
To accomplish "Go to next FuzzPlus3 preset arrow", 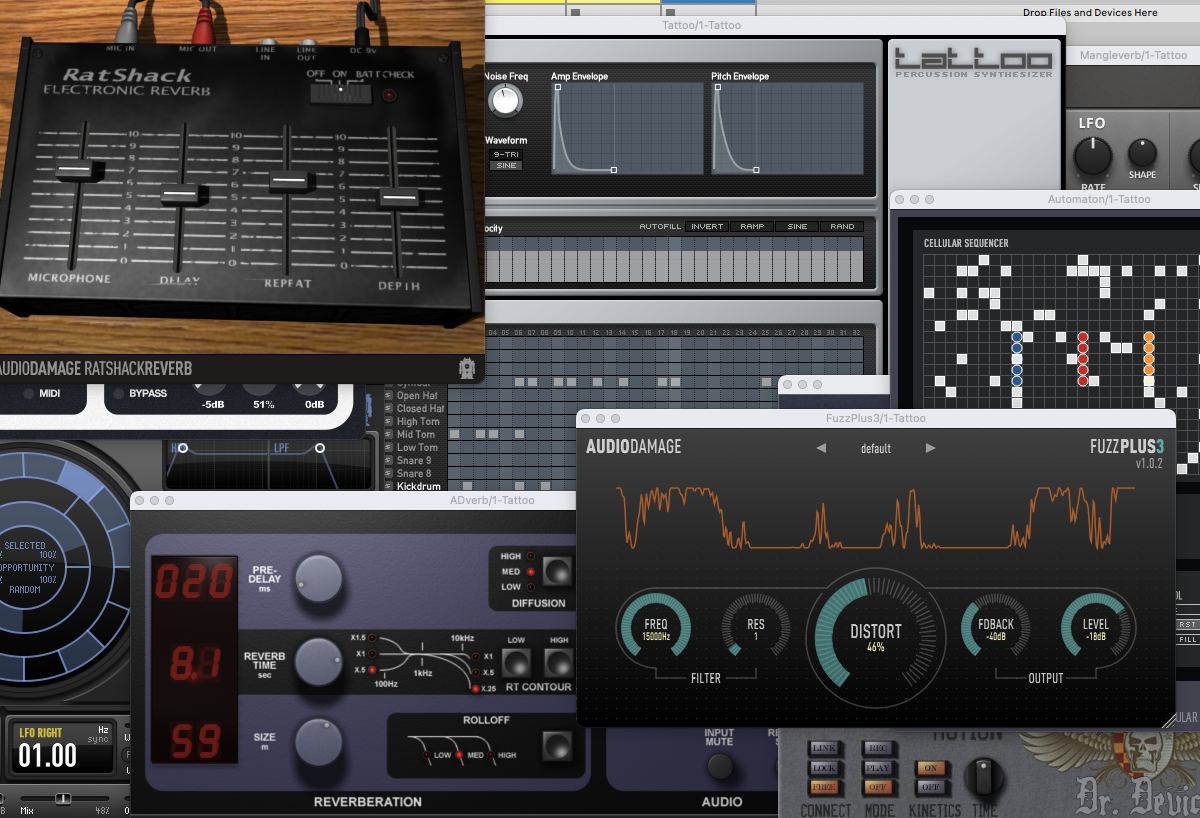I will coord(930,448).
